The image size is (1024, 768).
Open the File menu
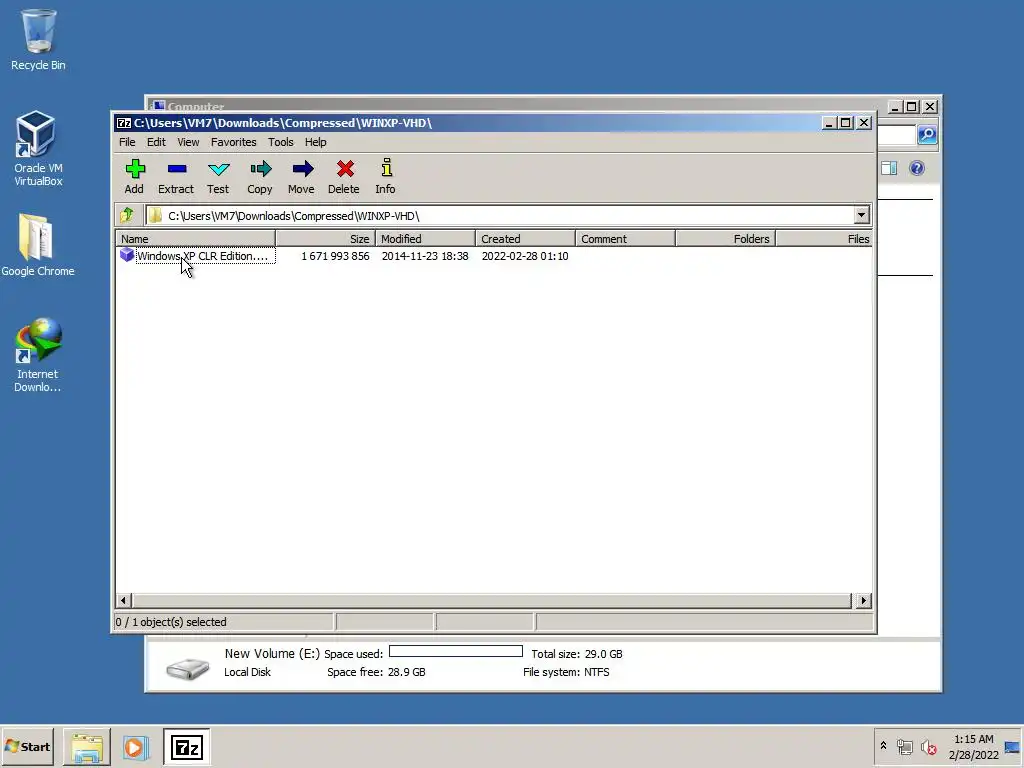(x=127, y=142)
